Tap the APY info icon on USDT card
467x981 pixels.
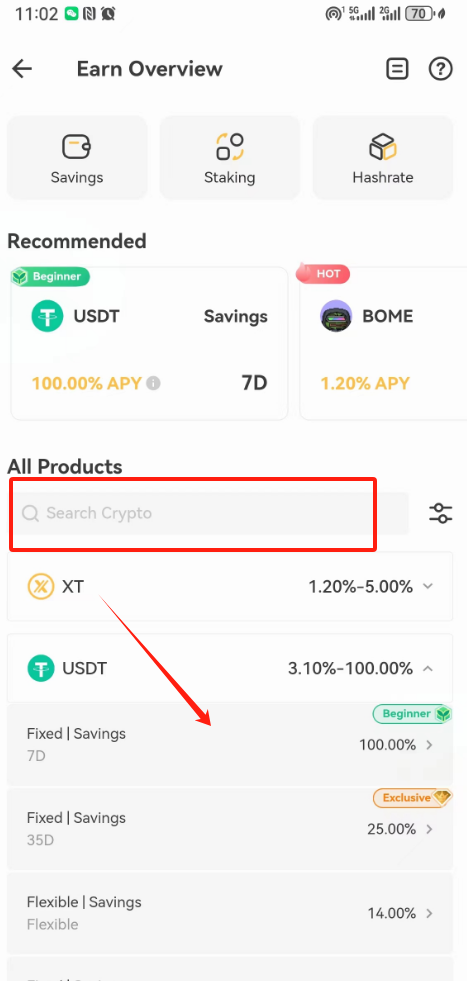coord(153,383)
